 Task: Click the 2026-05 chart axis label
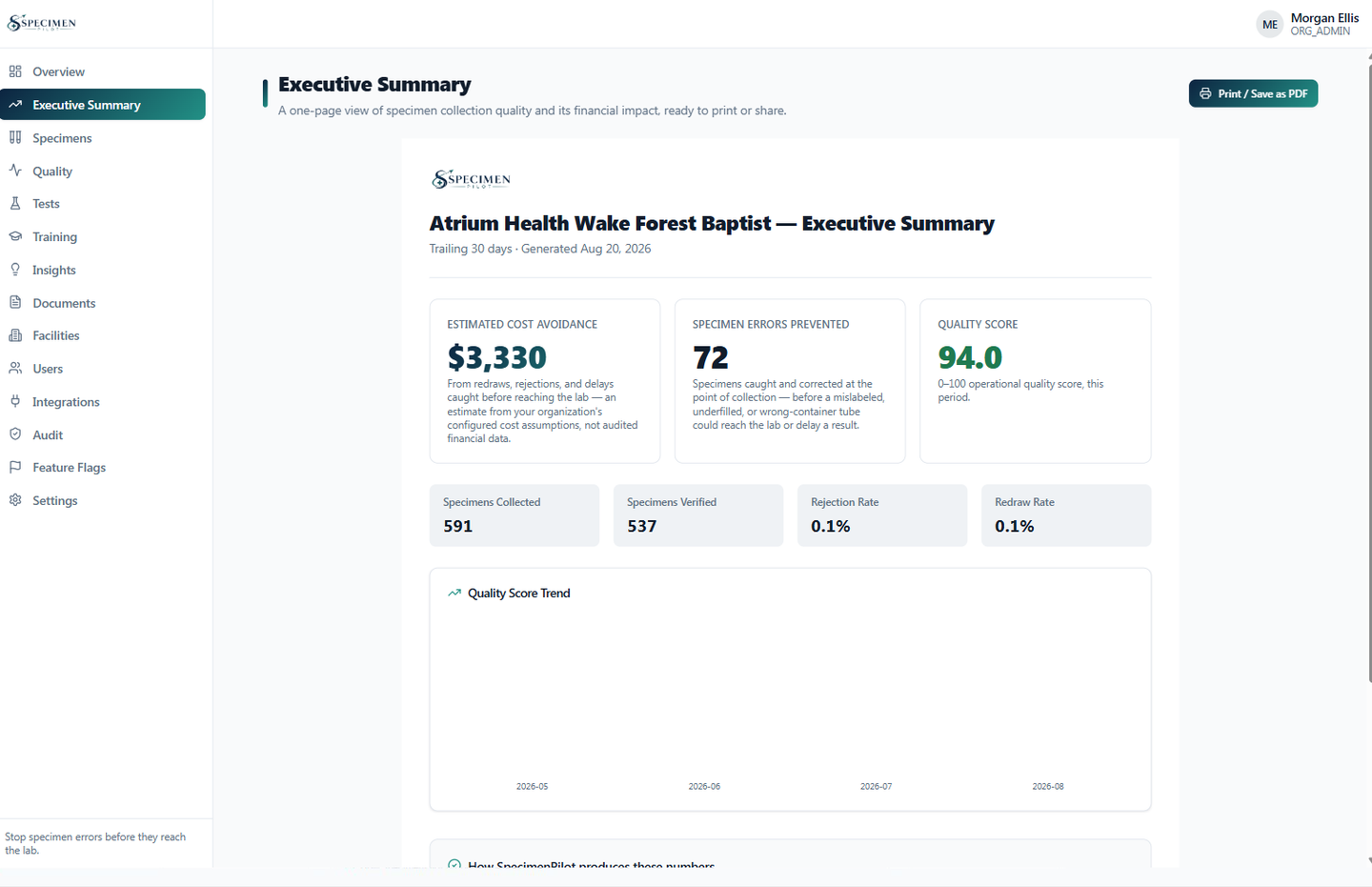(x=532, y=787)
